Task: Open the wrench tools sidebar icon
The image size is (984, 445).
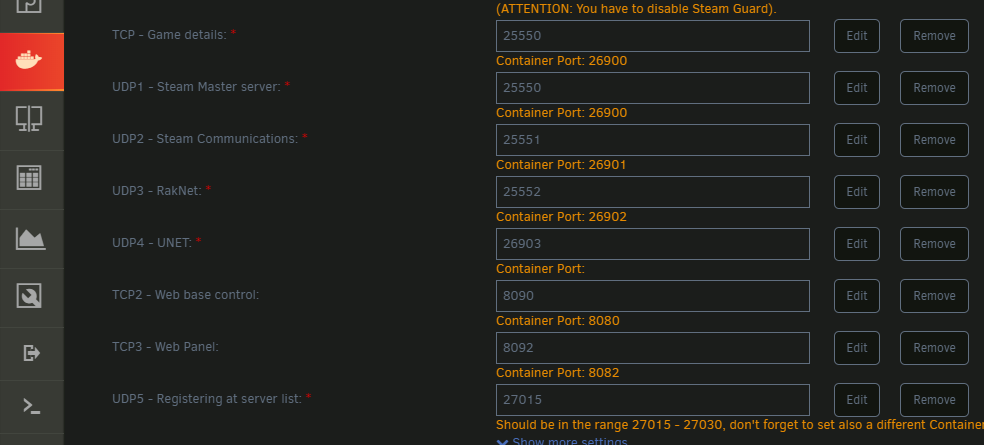Action: [29, 296]
